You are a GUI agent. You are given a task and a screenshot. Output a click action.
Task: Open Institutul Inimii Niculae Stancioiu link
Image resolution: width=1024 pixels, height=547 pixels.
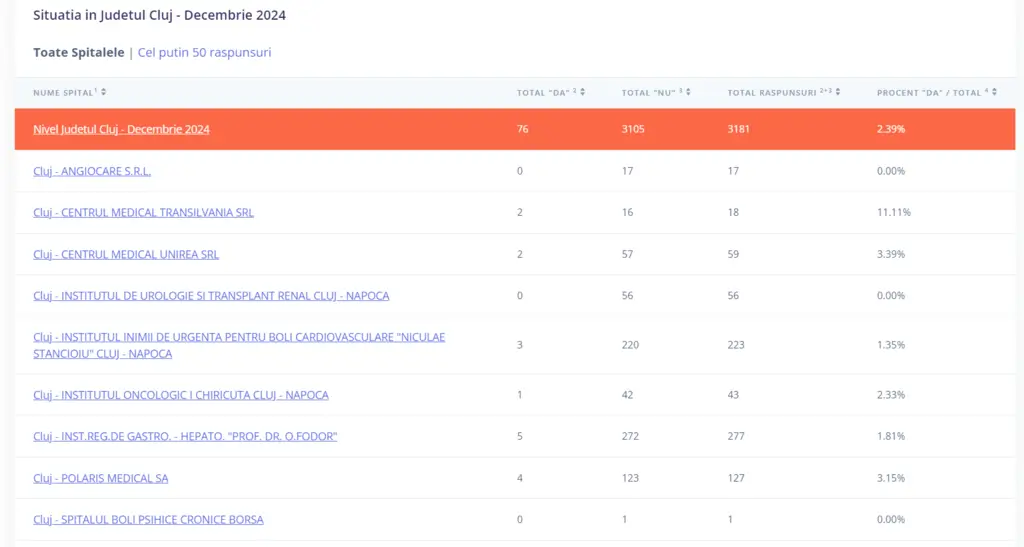click(x=239, y=345)
